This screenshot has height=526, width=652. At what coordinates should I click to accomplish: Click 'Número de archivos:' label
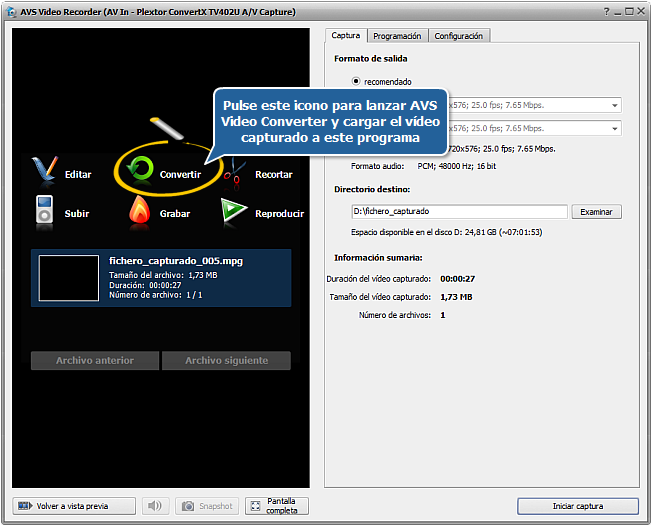(395, 315)
